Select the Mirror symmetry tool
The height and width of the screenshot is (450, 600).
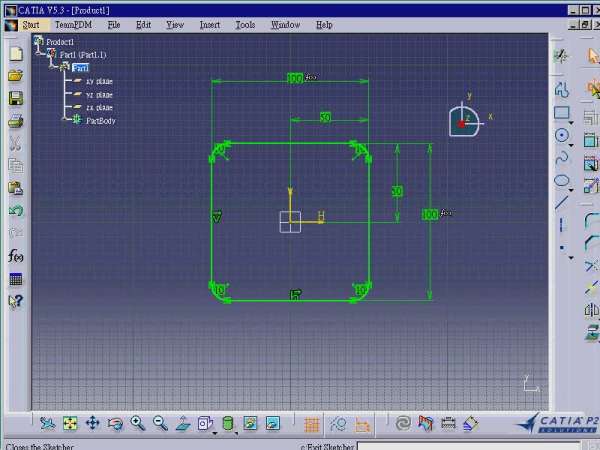pyautogui.click(x=592, y=310)
